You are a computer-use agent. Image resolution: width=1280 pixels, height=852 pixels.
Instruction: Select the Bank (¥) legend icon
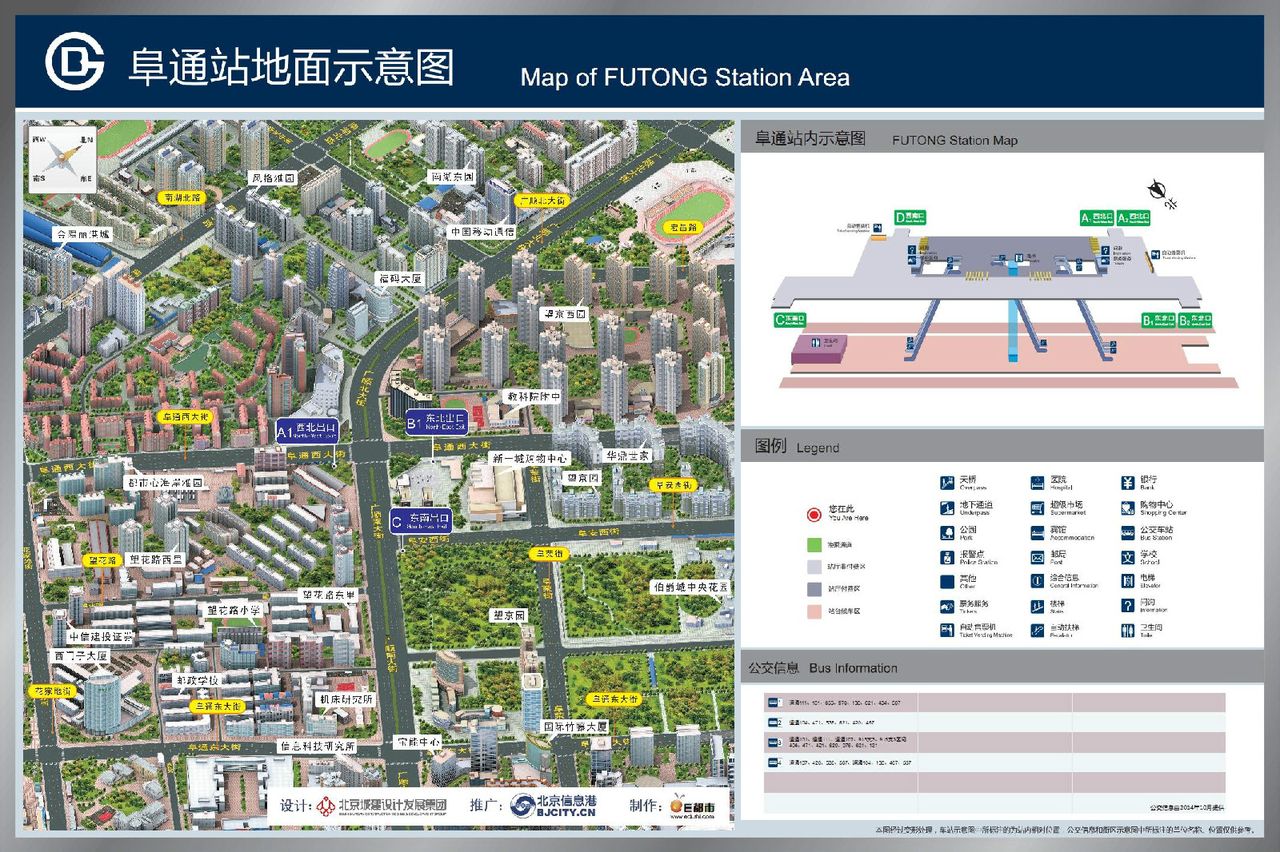pyautogui.click(x=1127, y=482)
